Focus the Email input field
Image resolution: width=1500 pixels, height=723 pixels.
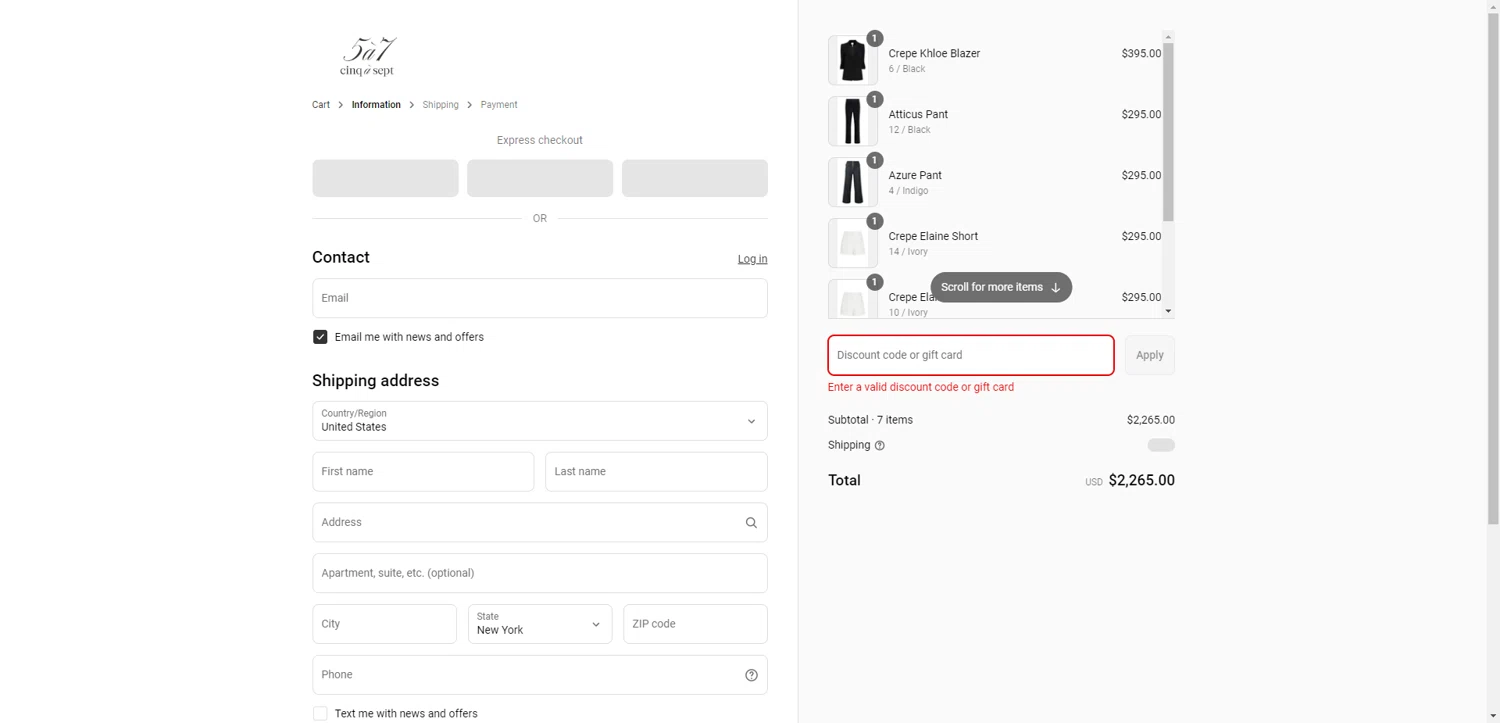[540, 298]
